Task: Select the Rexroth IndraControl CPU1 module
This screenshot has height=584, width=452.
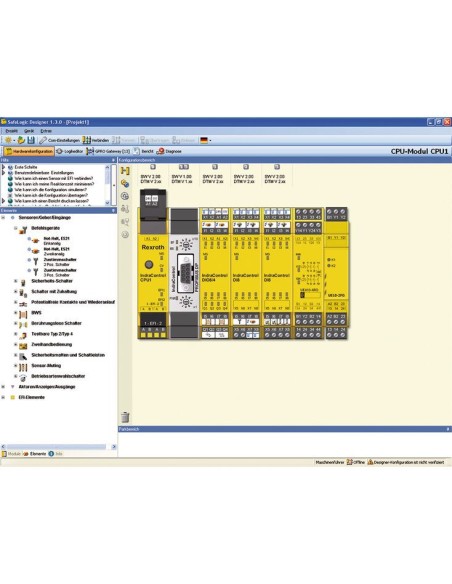Action: tap(153, 264)
